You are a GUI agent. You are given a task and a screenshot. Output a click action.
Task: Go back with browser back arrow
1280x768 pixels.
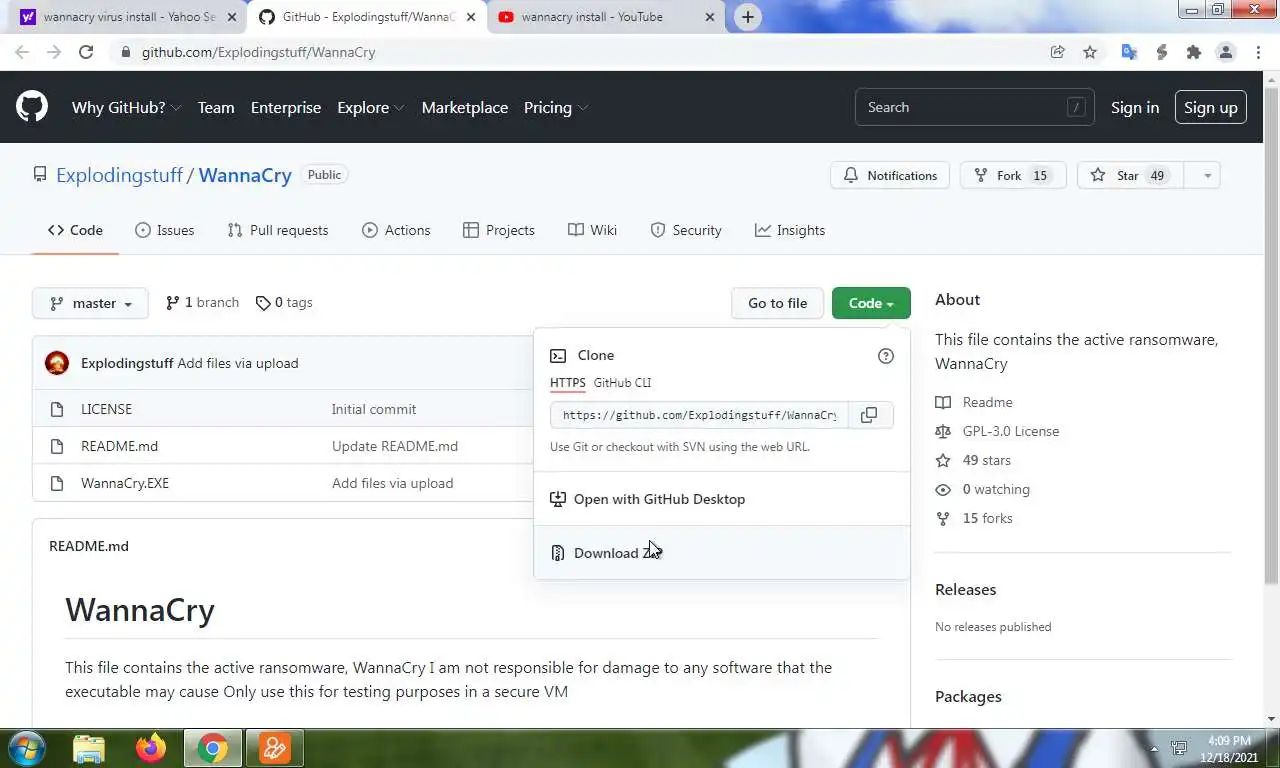(x=22, y=52)
